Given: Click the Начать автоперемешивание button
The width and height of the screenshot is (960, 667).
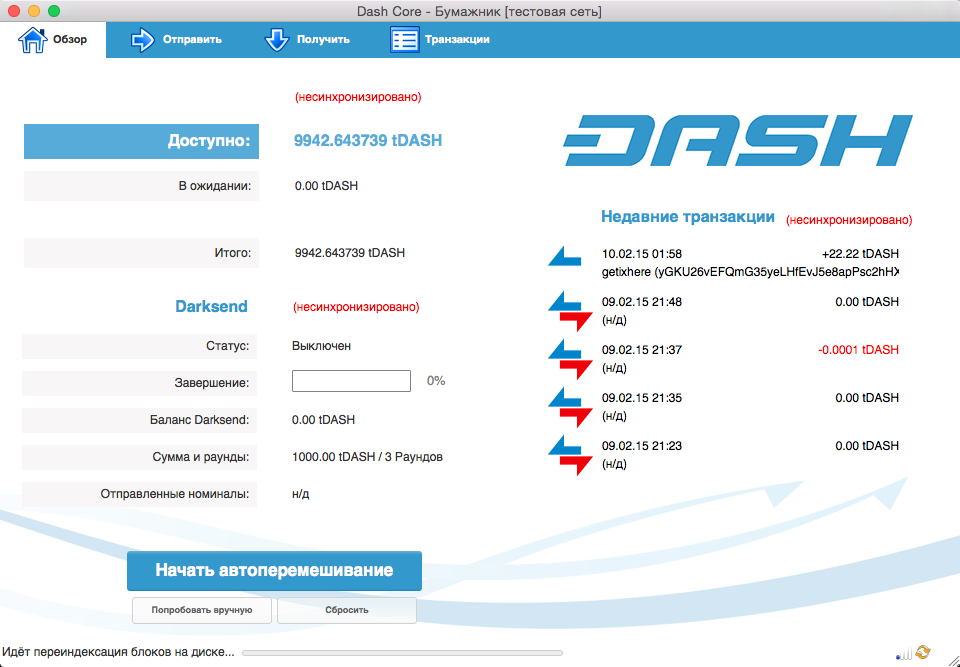Looking at the screenshot, I should point(274,570).
